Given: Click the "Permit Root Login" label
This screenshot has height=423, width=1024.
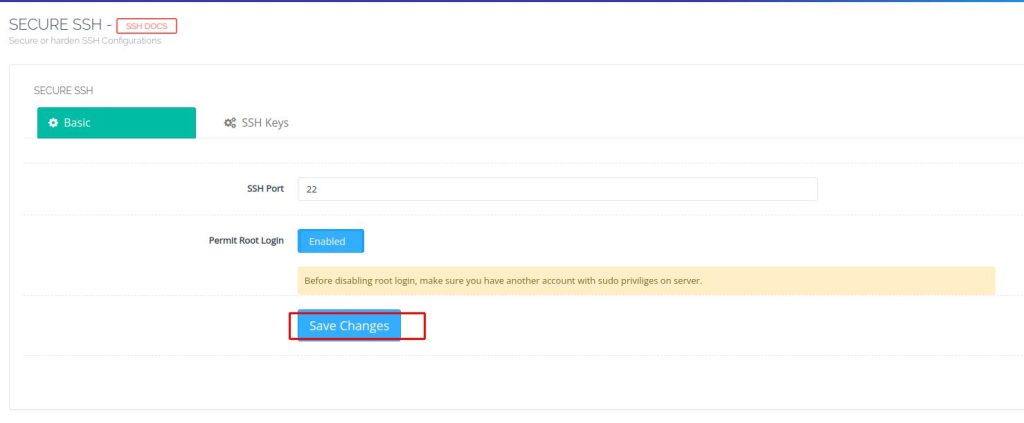Looking at the screenshot, I should pos(246,241).
